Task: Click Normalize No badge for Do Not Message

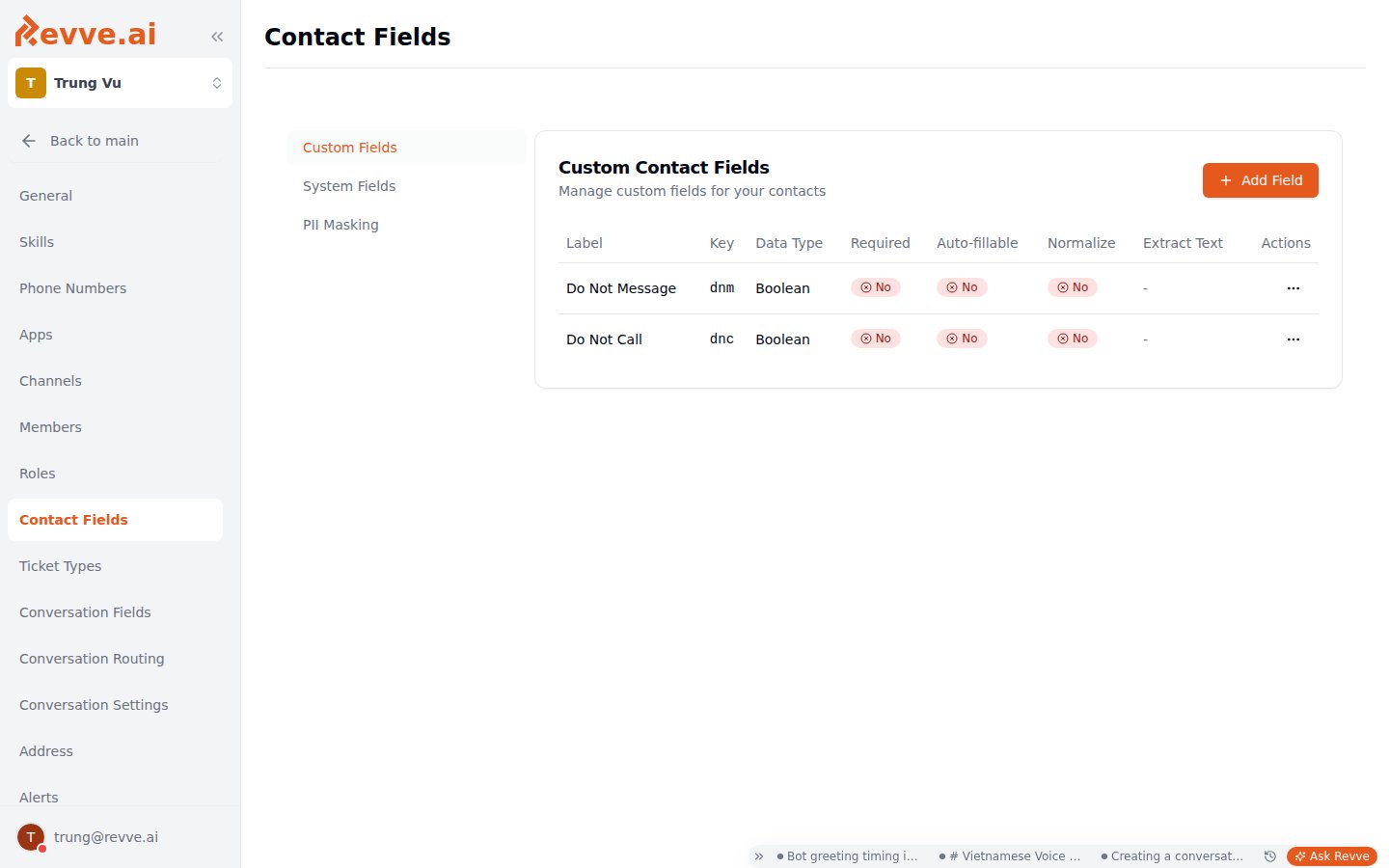Action: point(1073,287)
